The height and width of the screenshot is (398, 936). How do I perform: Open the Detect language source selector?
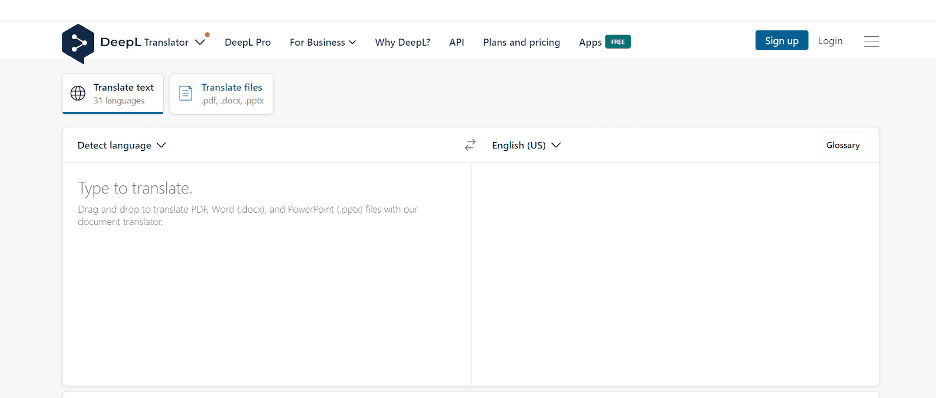pyautogui.click(x=122, y=146)
